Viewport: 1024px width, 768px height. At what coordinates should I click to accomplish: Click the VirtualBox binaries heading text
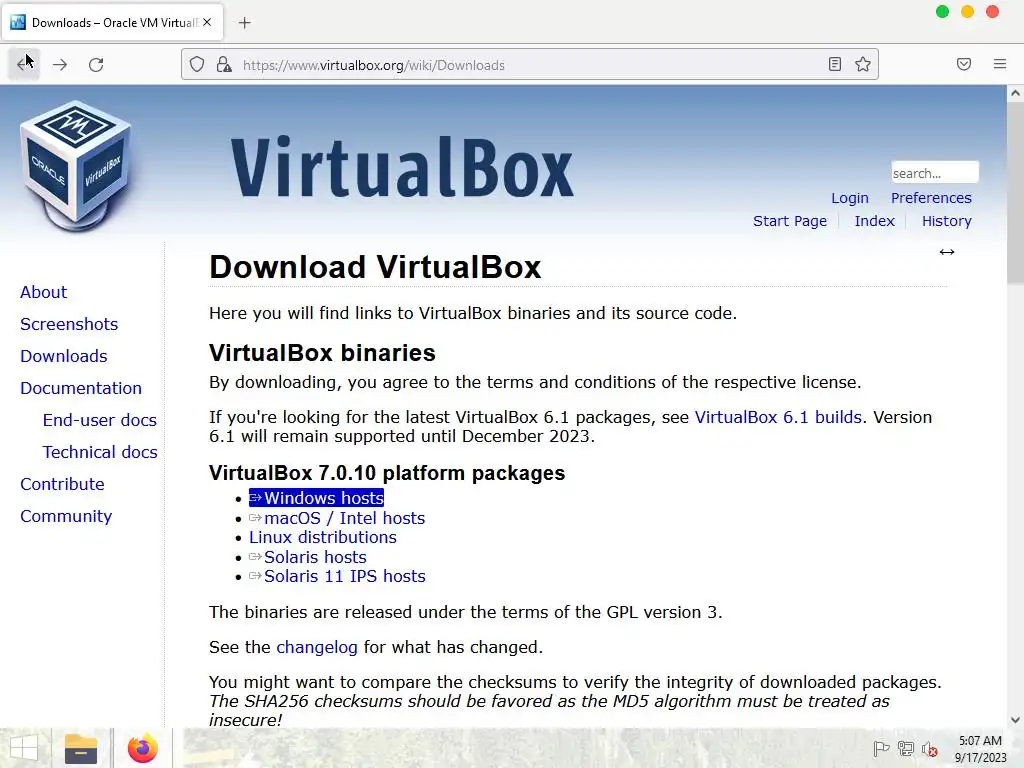tap(322, 353)
